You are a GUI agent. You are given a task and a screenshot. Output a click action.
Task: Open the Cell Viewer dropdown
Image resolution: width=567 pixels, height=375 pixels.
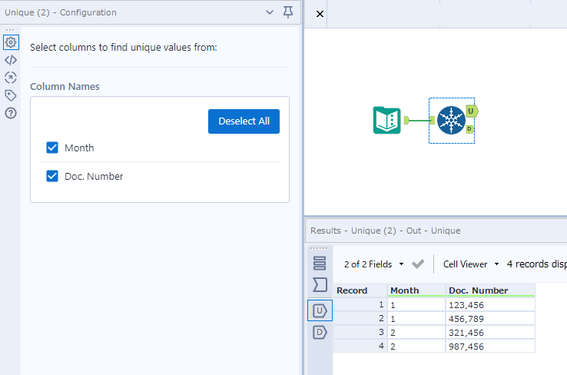(x=471, y=264)
